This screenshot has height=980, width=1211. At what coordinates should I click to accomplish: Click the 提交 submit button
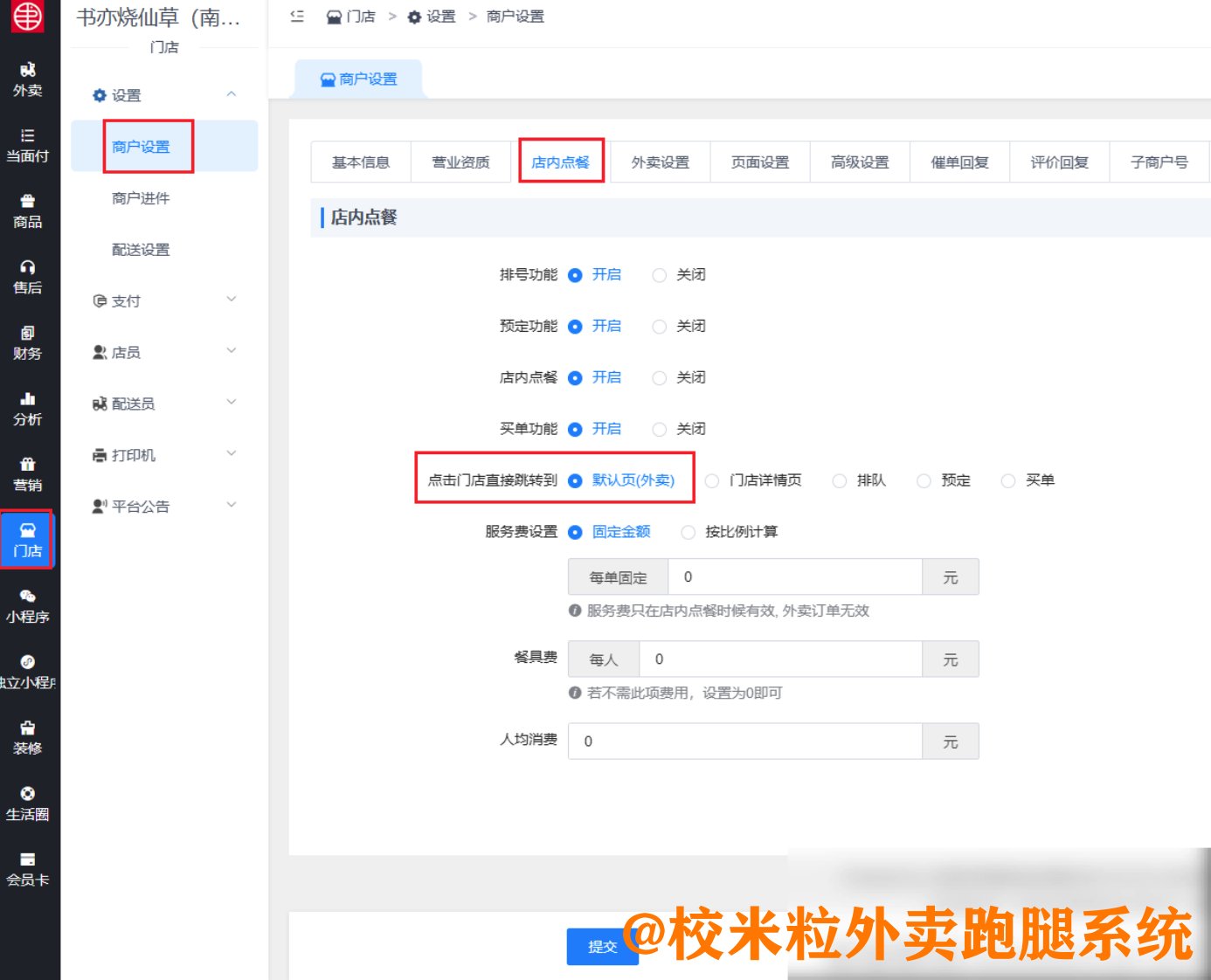point(603,947)
